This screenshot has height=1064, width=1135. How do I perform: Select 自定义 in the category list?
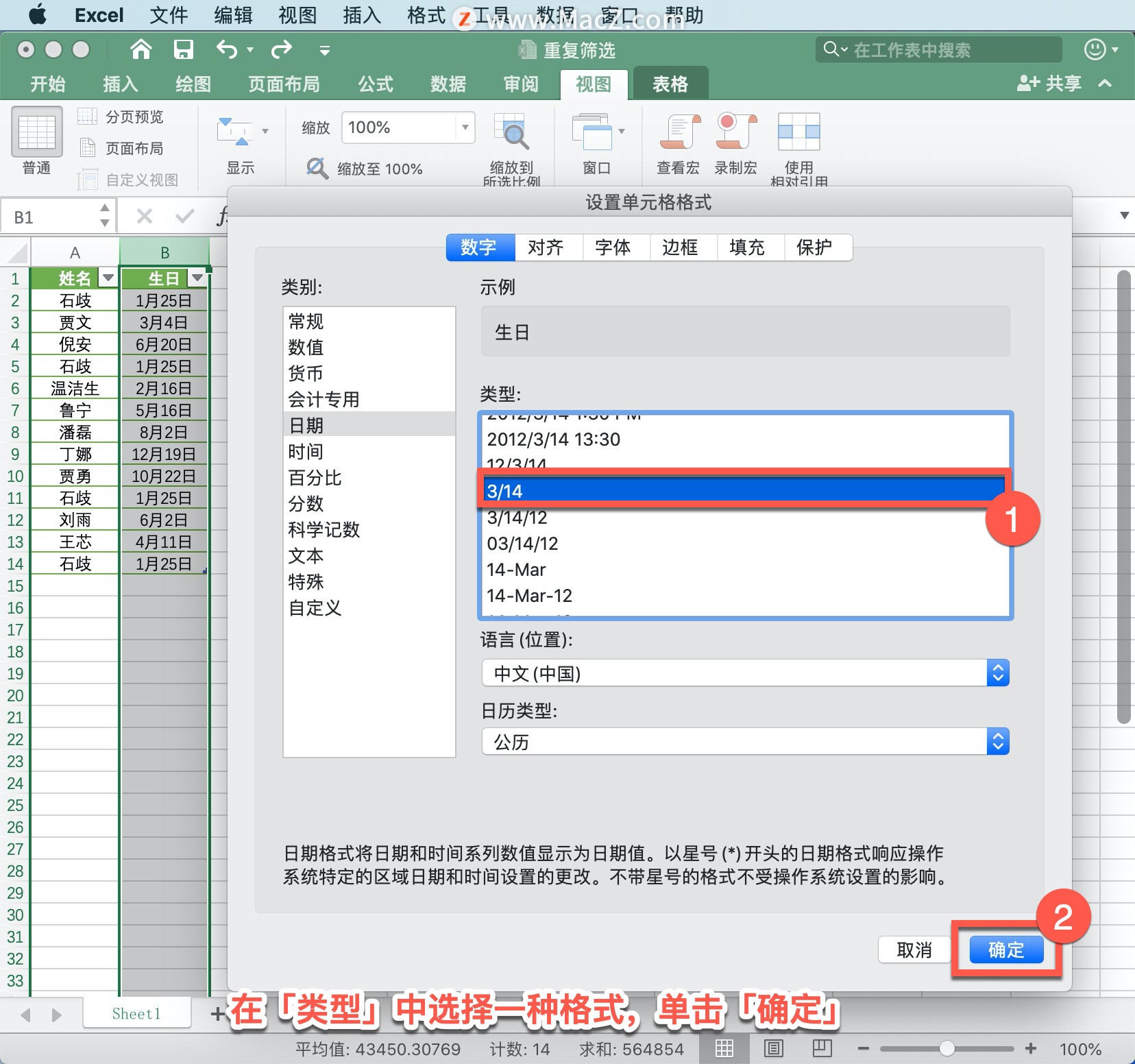pos(369,608)
